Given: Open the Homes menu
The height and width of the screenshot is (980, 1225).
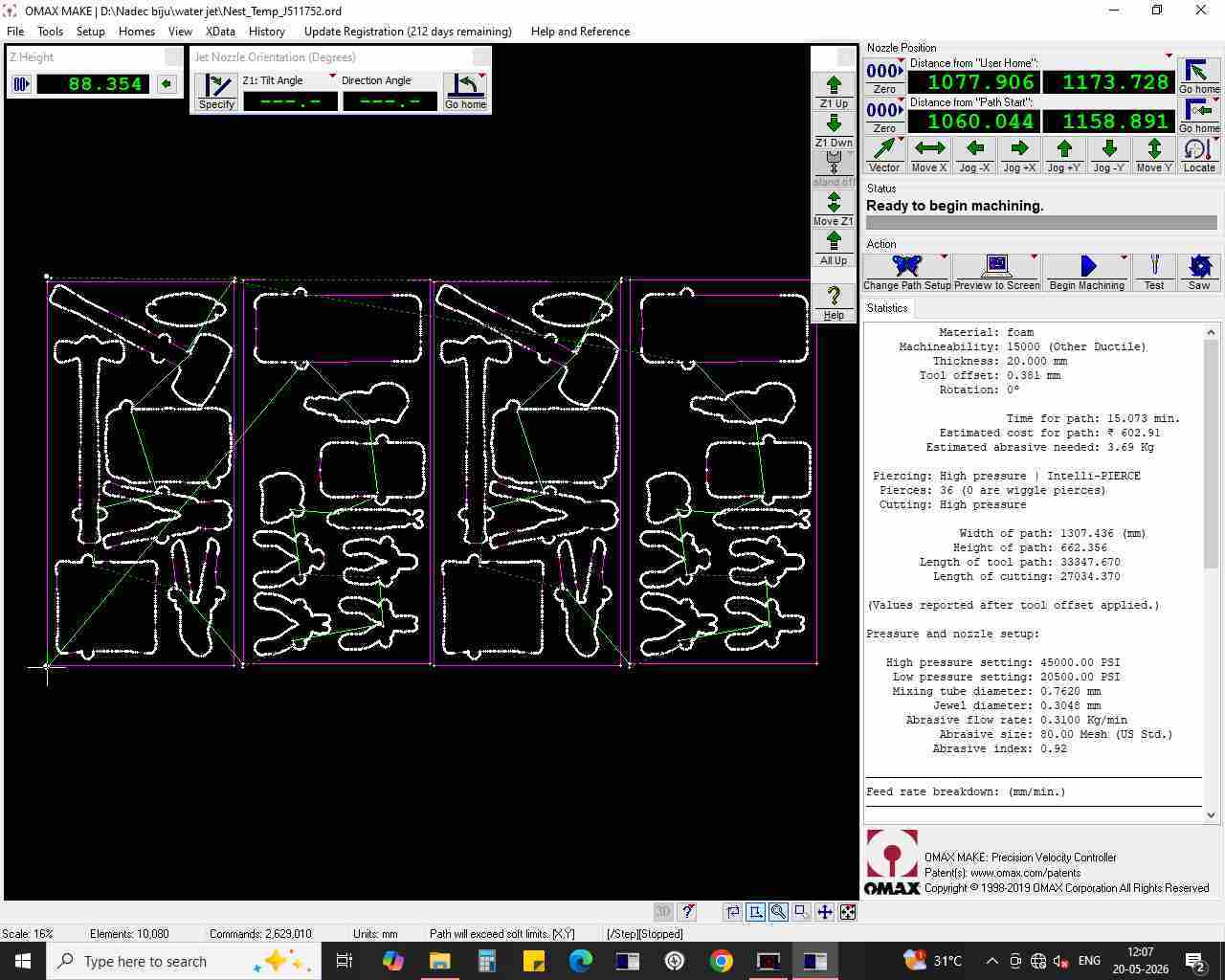Looking at the screenshot, I should coord(137,32).
